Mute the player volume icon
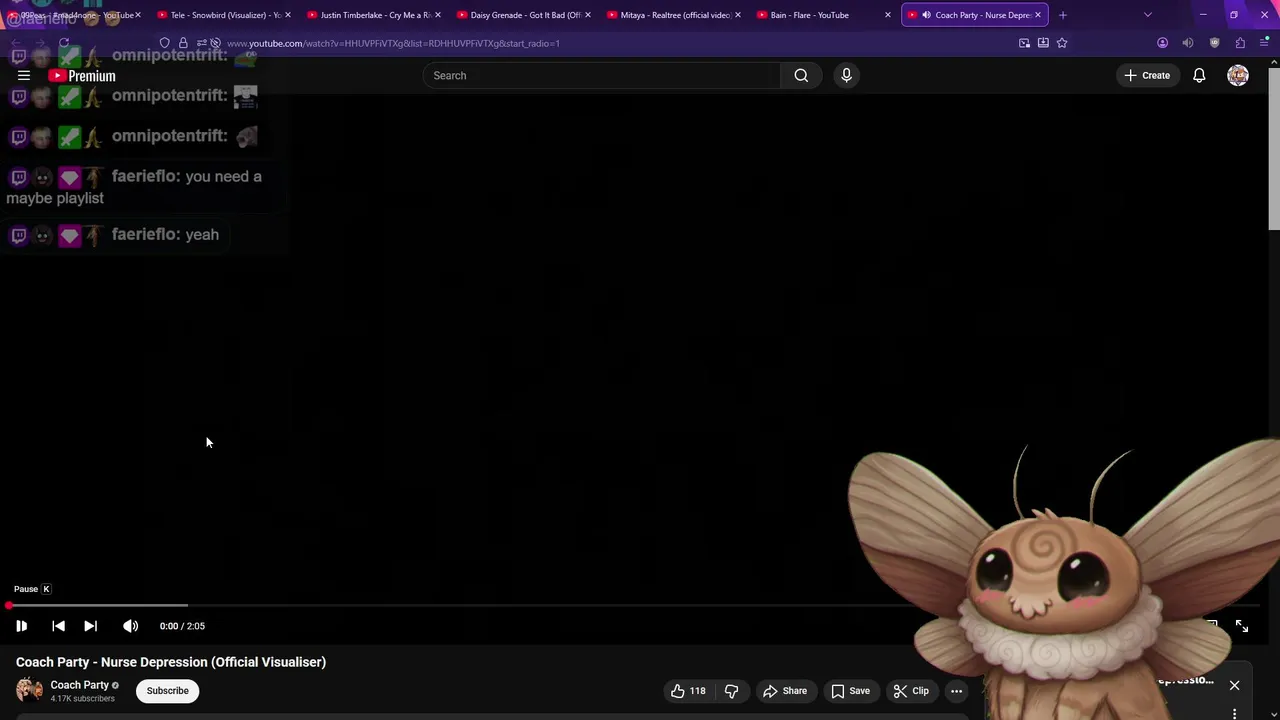 click(x=130, y=626)
